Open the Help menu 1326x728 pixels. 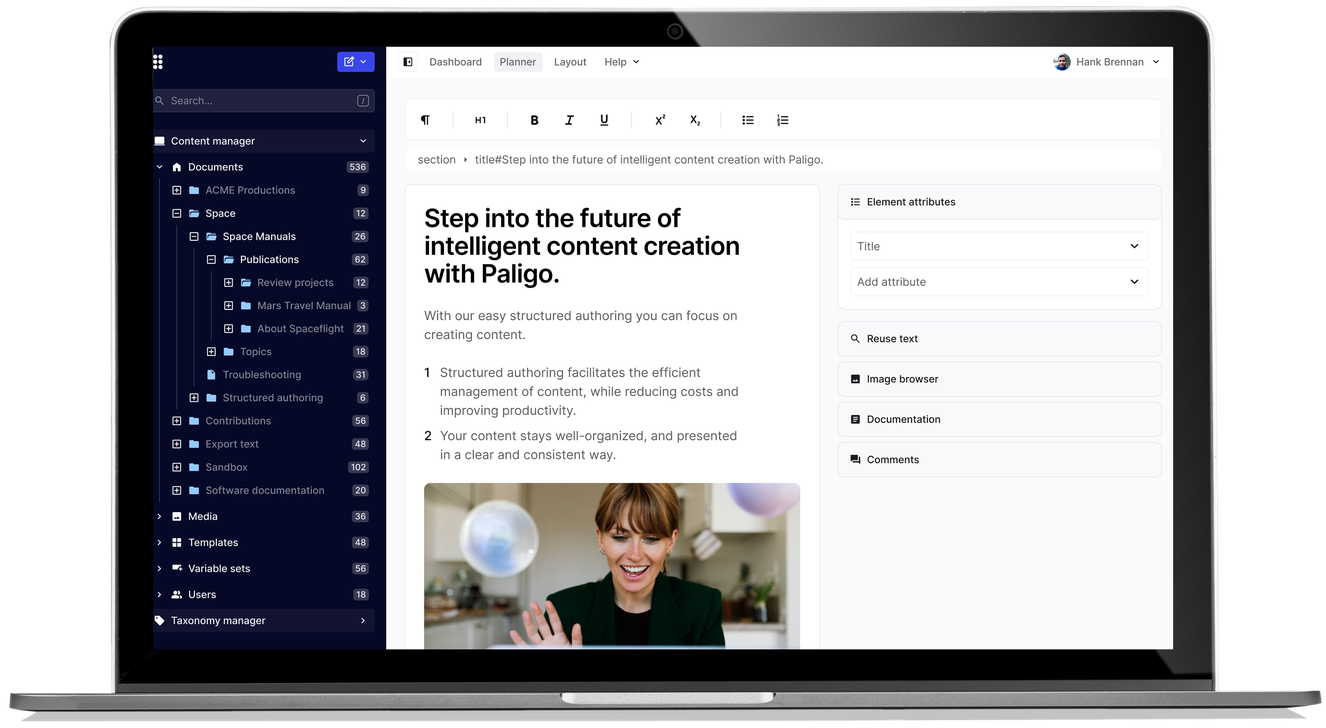(621, 62)
